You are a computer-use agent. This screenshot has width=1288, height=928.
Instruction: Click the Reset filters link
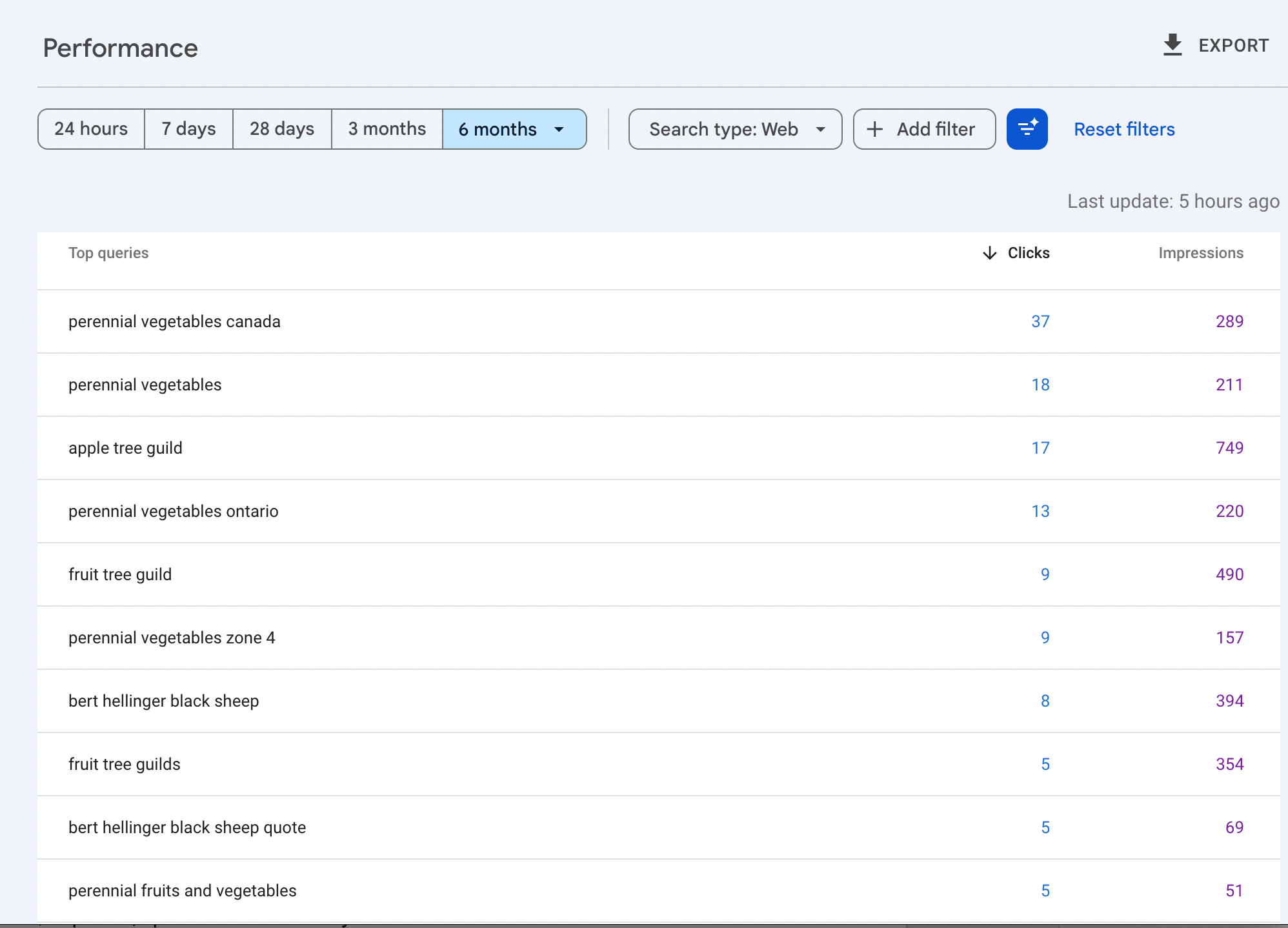1123,129
